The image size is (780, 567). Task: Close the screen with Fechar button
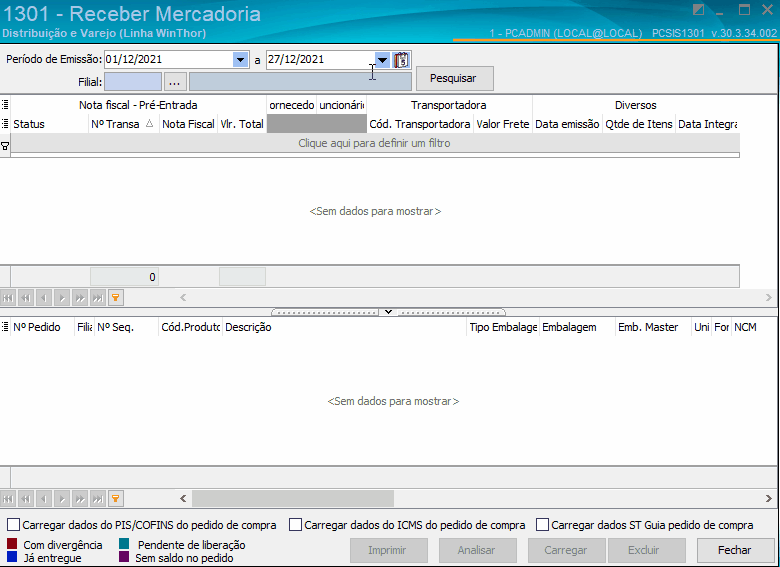736,550
